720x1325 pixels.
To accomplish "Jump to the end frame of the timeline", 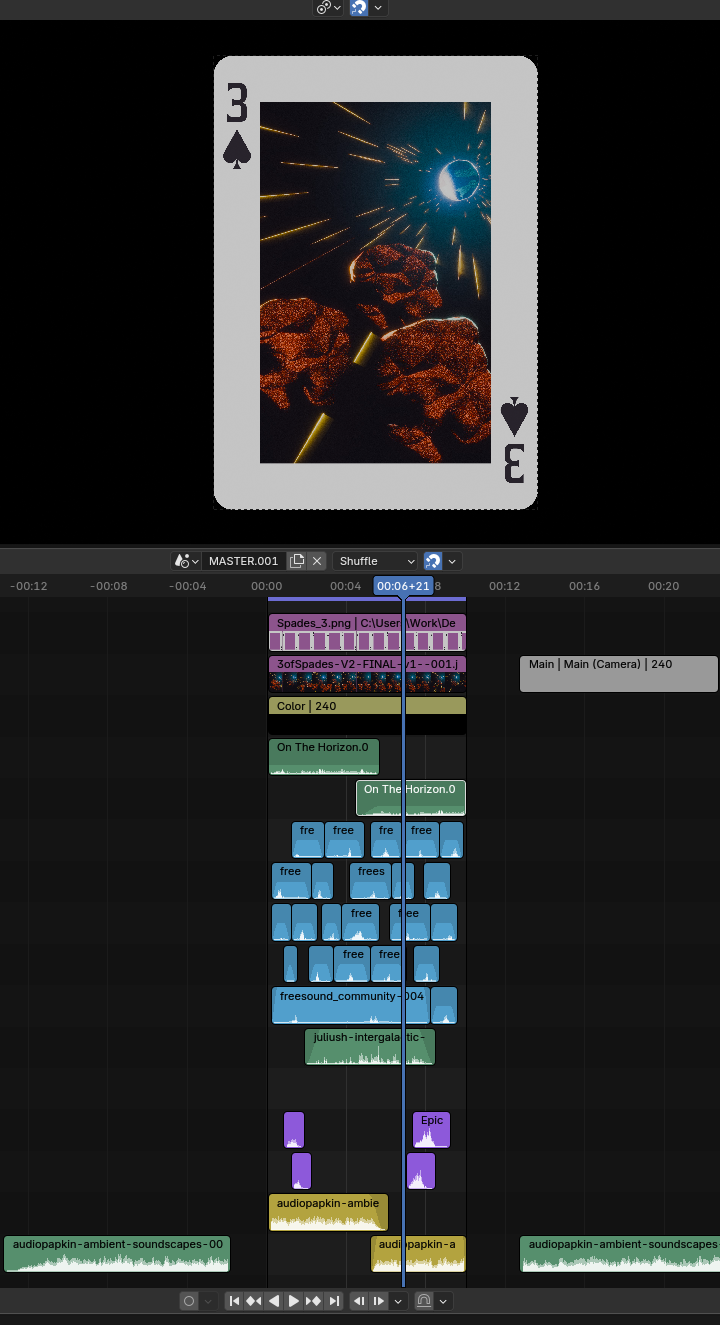I will pos(334,1301).
